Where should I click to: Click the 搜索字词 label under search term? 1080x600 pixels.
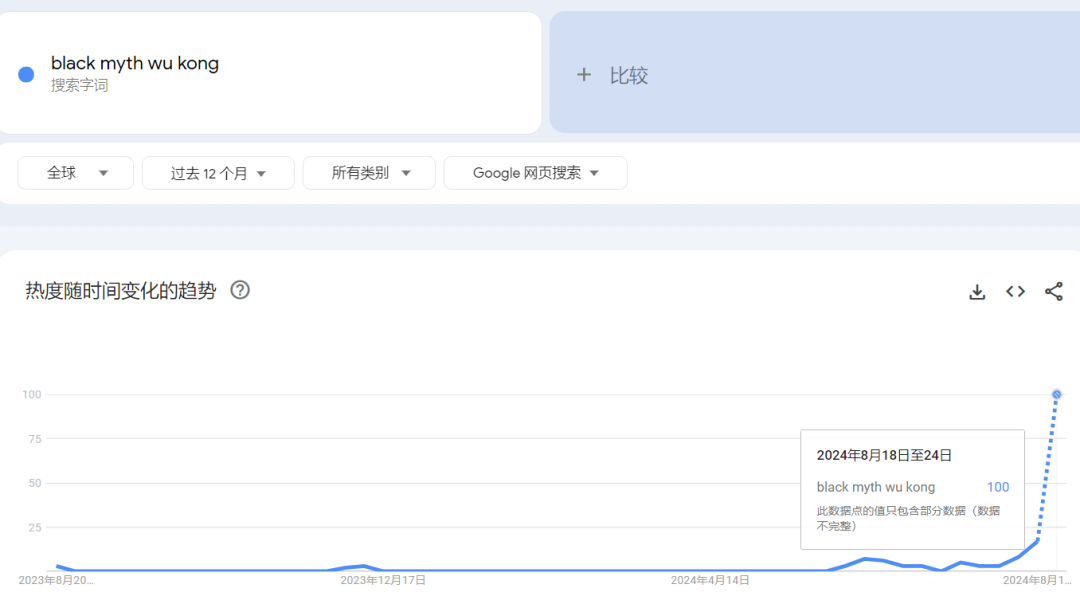[x=79, y=85]
